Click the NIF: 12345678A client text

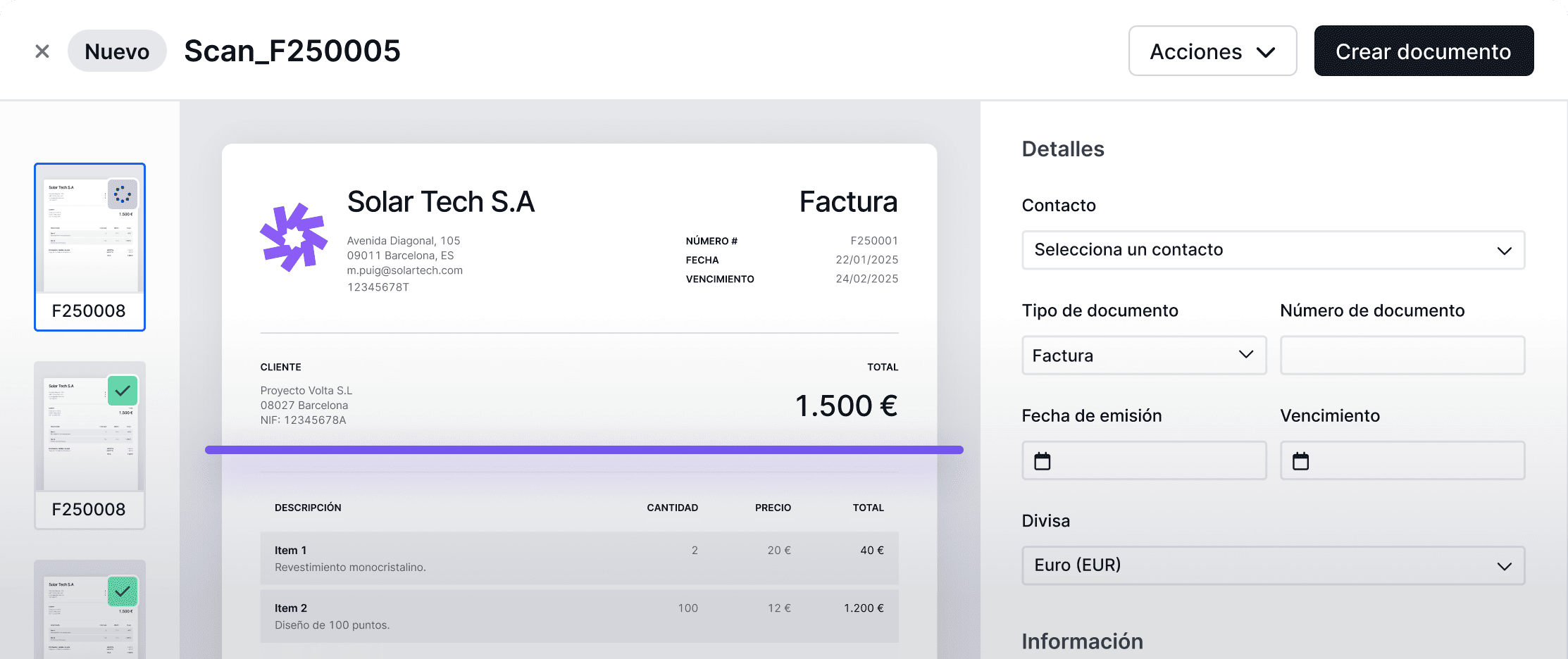(x=304, y=420)
